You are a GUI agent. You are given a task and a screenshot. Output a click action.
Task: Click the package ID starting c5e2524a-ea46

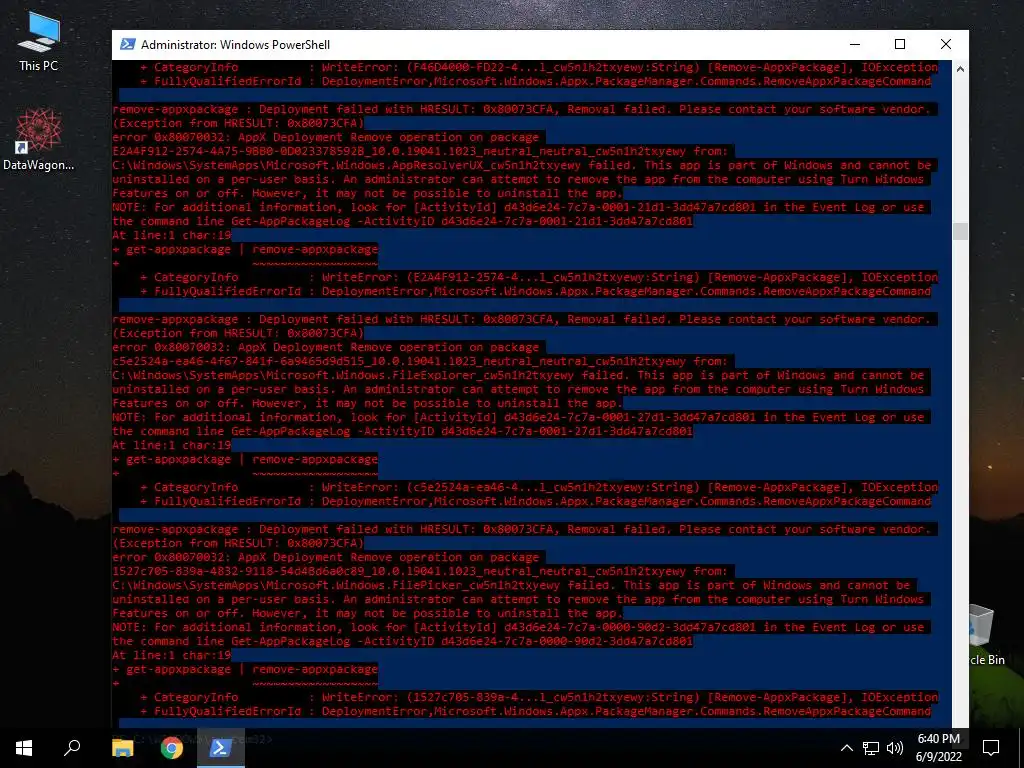pyautogui.click(x=399, y=361)
